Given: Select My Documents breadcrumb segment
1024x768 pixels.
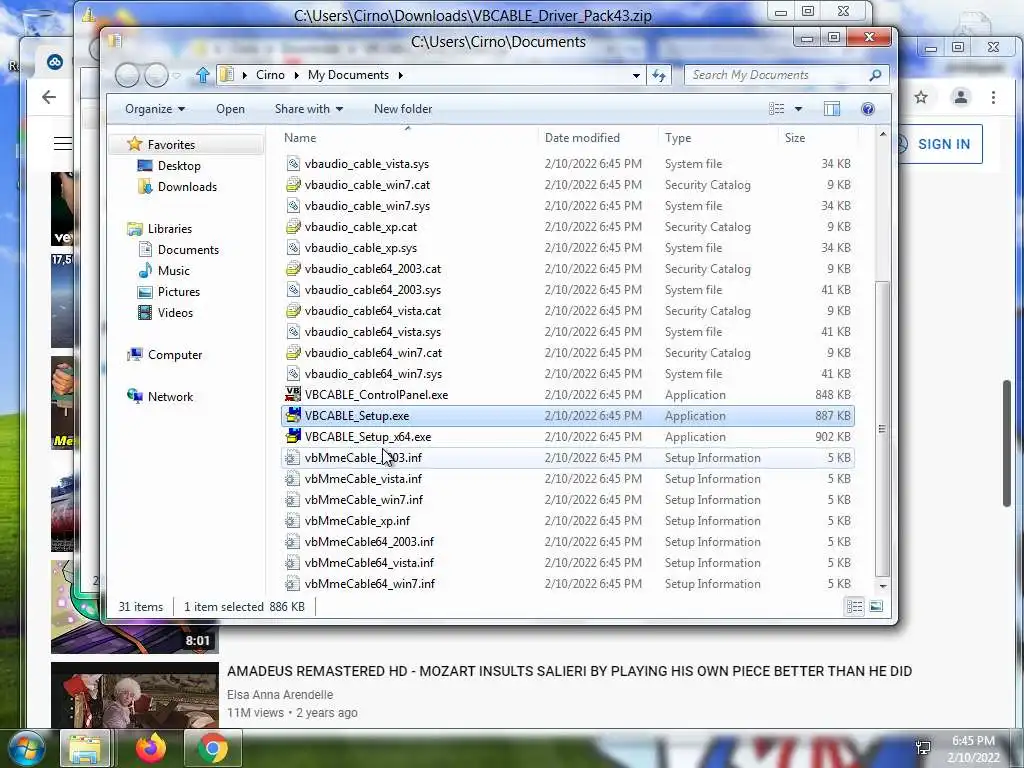Looking at the screenshot, I should pos(348,75).
